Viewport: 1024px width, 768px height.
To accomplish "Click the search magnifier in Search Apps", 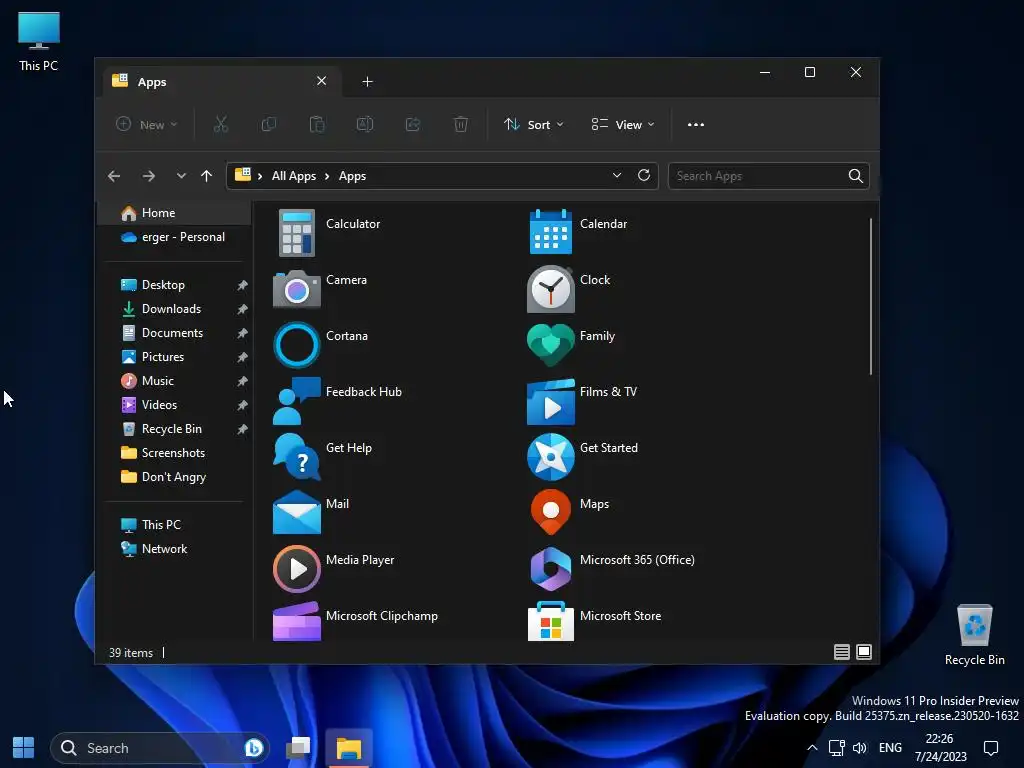I will pos(856,176).
